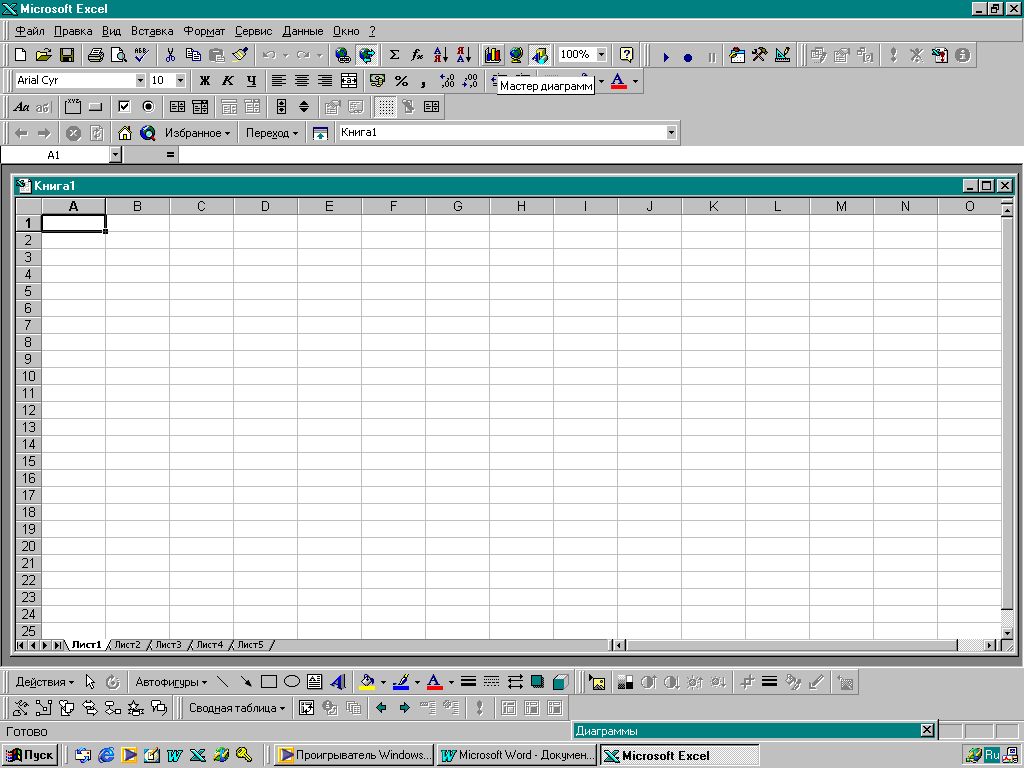The height and width of the screenshot is (768, 1024).
Task: Run macro with the blue play icon
Action: point(665,57)
